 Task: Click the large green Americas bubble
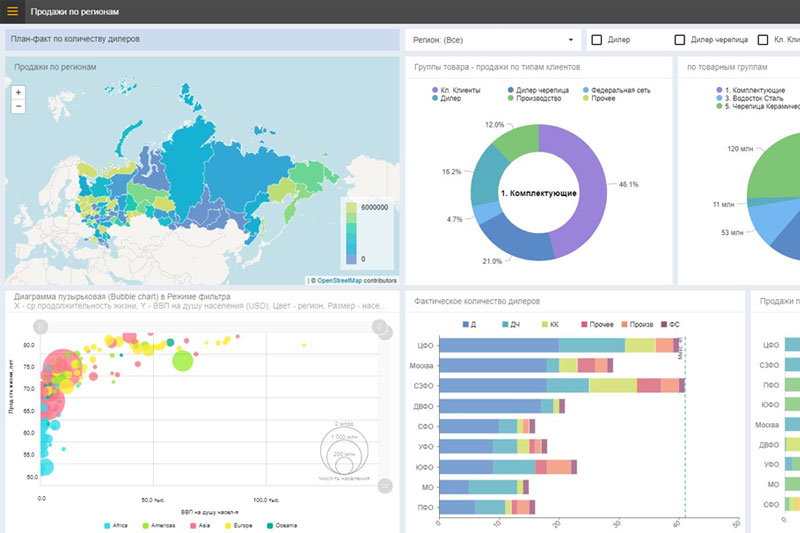click(183, 361)
